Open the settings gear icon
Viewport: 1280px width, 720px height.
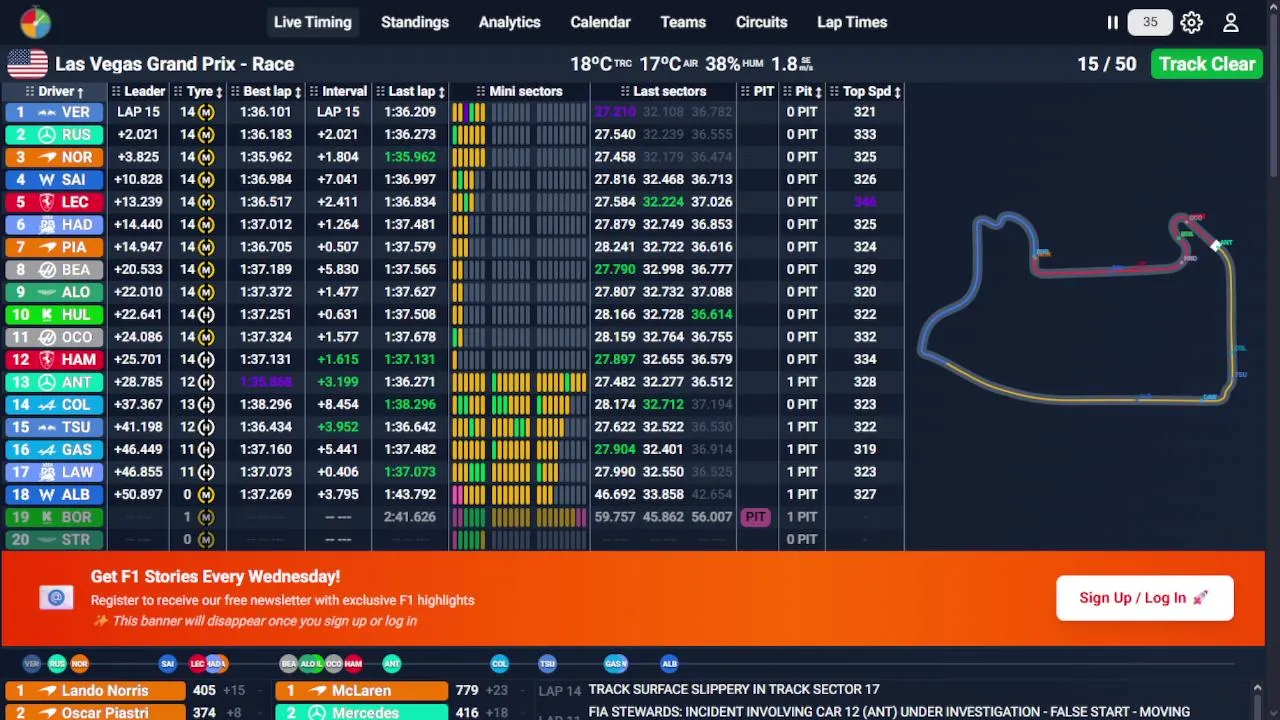[1191, 22]
